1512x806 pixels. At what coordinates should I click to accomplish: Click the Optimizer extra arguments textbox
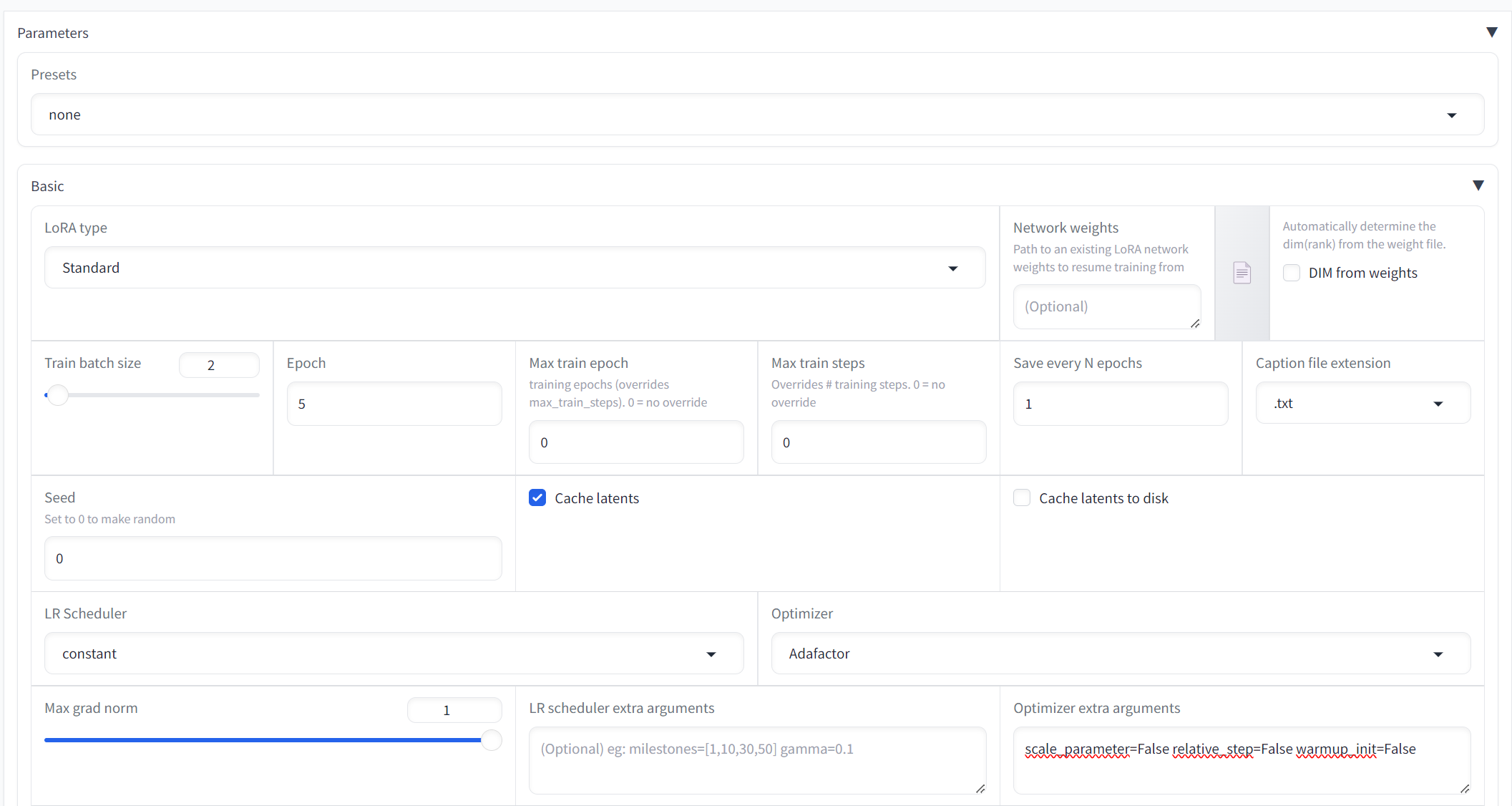click(x=1241, y=760)
